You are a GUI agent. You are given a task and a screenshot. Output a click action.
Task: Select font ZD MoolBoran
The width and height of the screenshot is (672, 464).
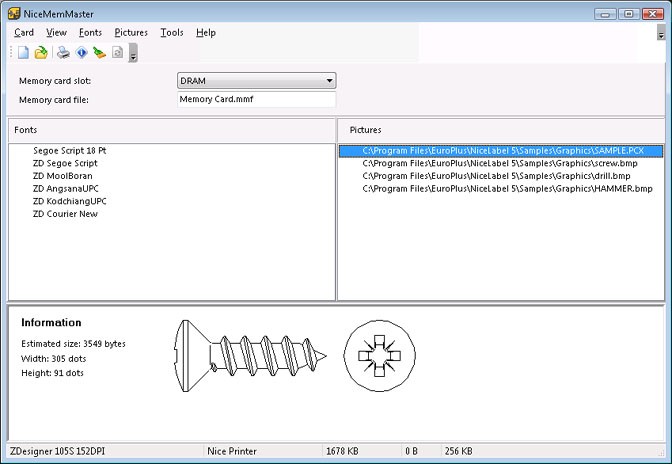click(x=63, y=176)
